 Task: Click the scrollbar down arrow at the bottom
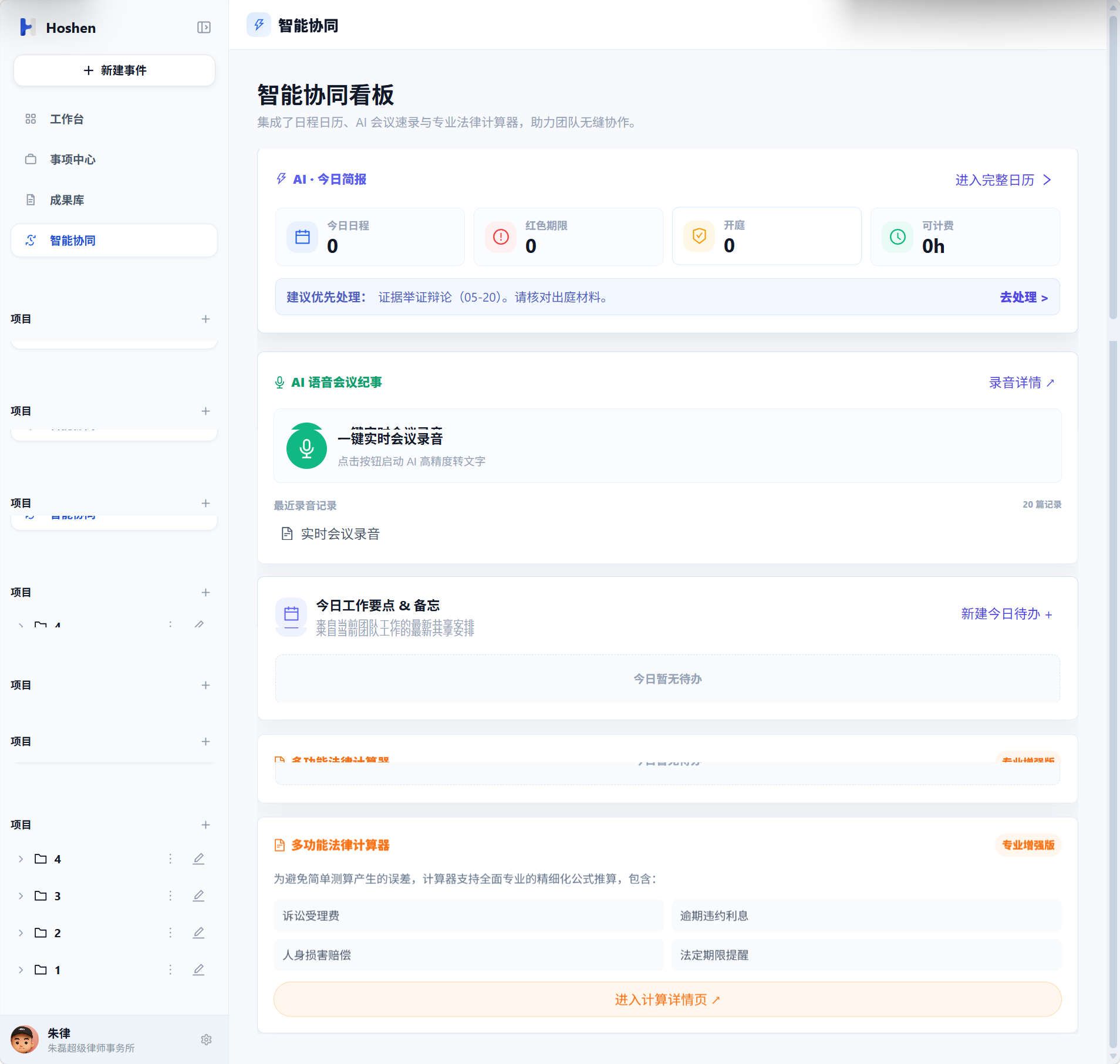(1113, 1056)
